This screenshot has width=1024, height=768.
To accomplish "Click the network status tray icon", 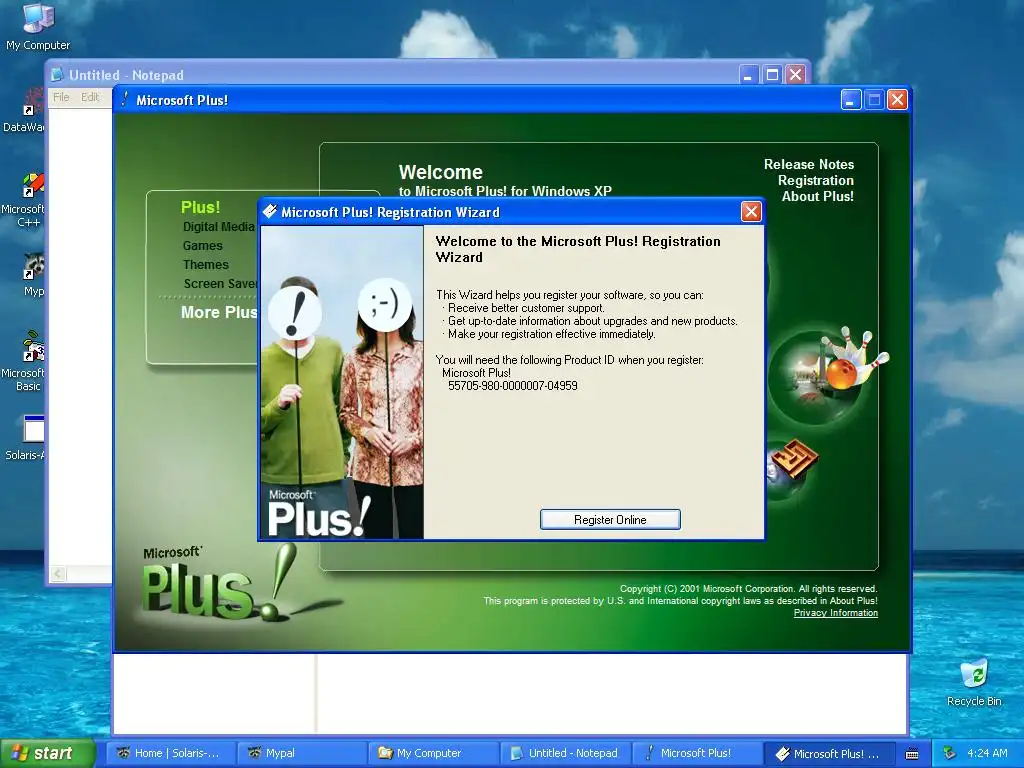I will 950,753.
